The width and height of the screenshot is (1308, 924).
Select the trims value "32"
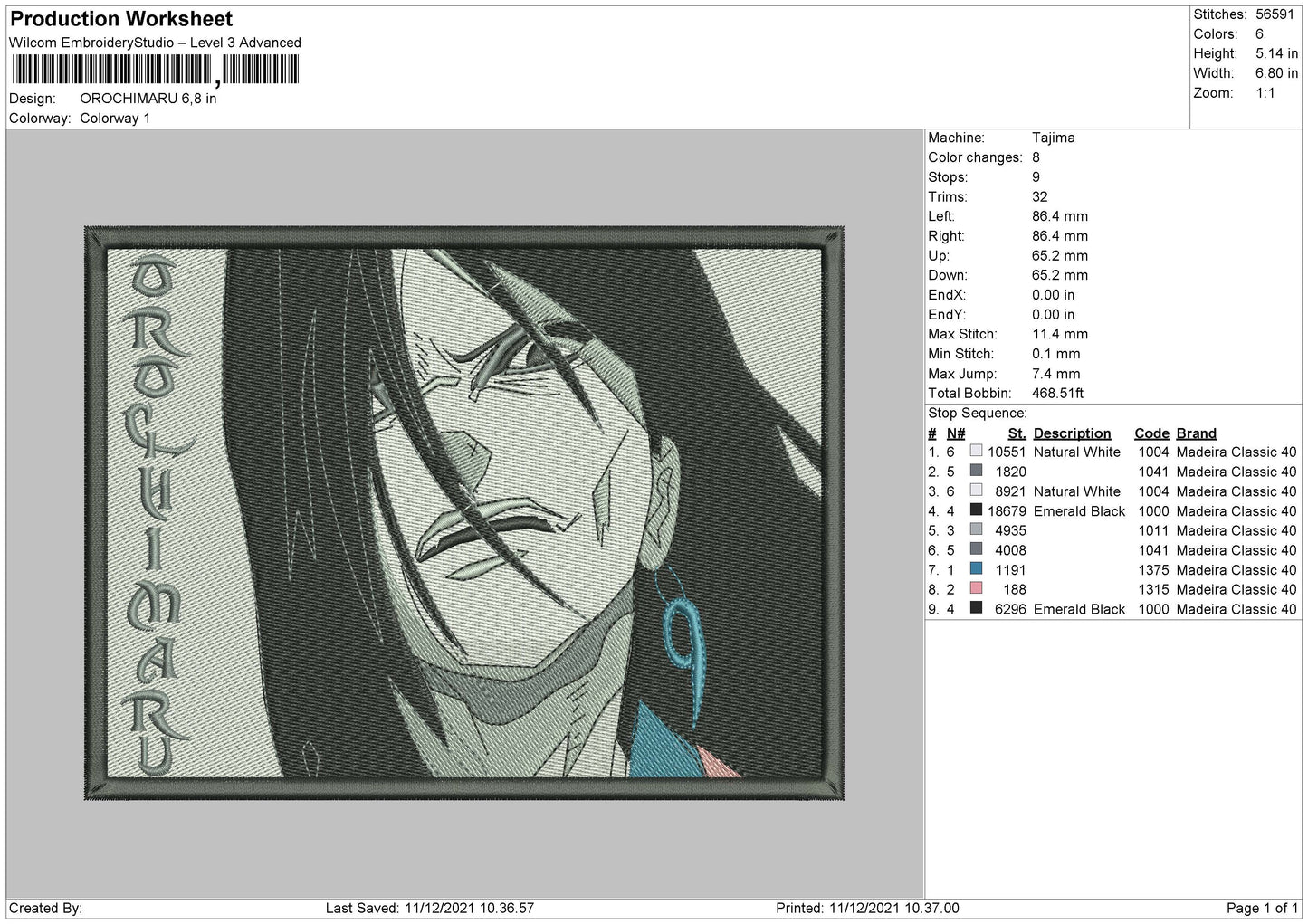coord(1040,197)
